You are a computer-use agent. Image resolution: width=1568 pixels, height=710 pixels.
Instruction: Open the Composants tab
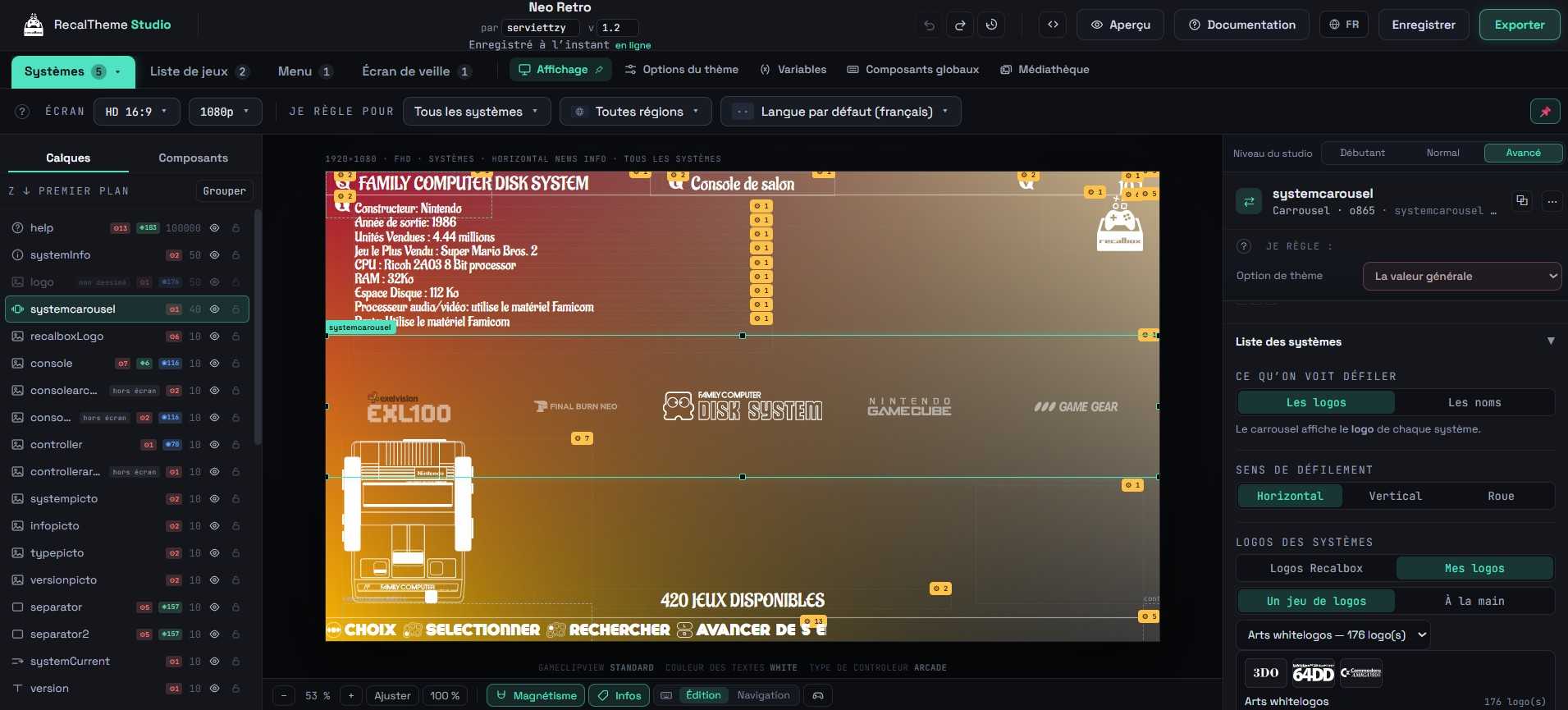[193, 158]
